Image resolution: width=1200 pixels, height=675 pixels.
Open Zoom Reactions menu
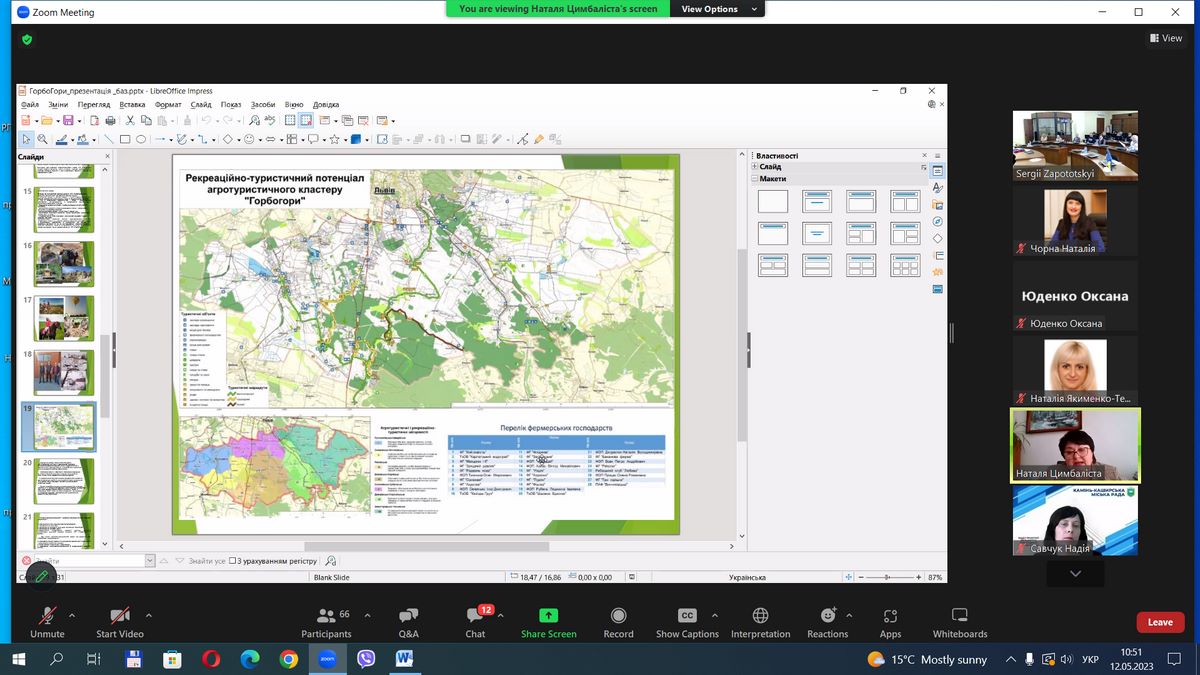pos(827,616)
